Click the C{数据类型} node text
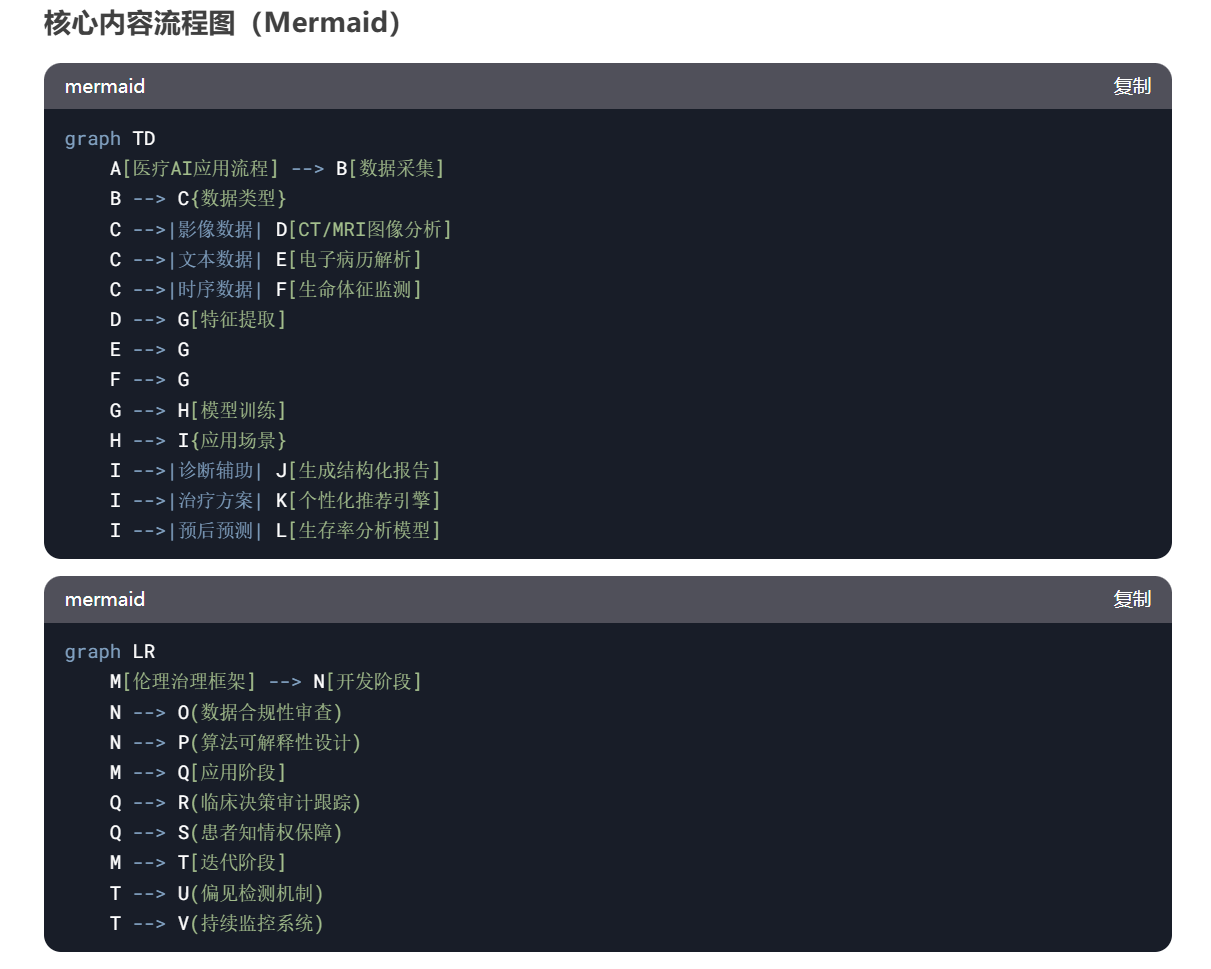The height and width of the screenshot is (969, 1211). (232, 199)
